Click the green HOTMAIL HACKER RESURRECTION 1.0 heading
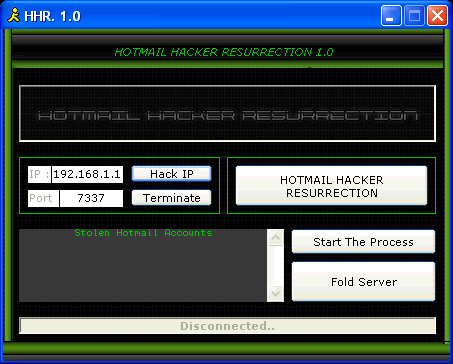 pos(224,52)
